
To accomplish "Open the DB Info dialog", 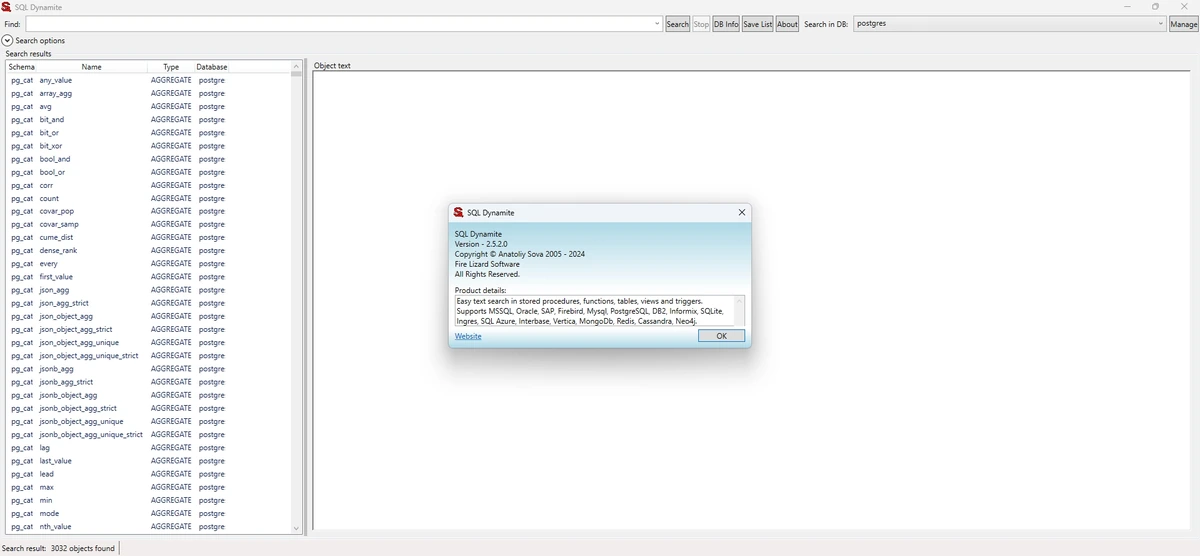I will pyautogui.click(x=726, y=24).
